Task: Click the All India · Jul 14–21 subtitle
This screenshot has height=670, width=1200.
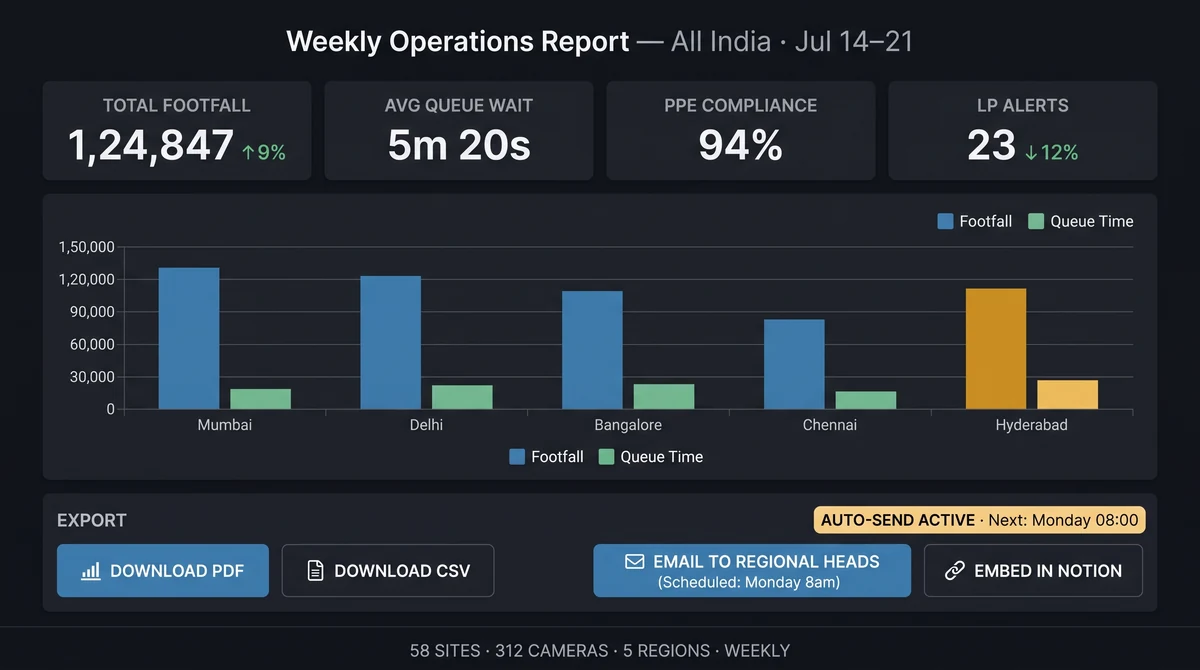Action: click(792, 41)
